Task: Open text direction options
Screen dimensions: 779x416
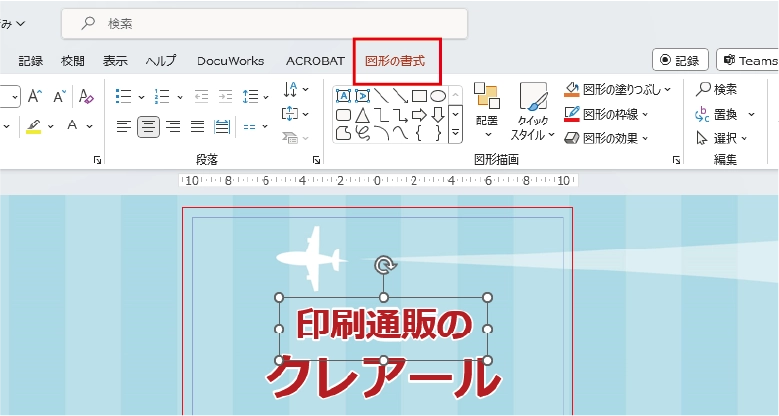Action: pyautogui.click(x=296, y=90)
